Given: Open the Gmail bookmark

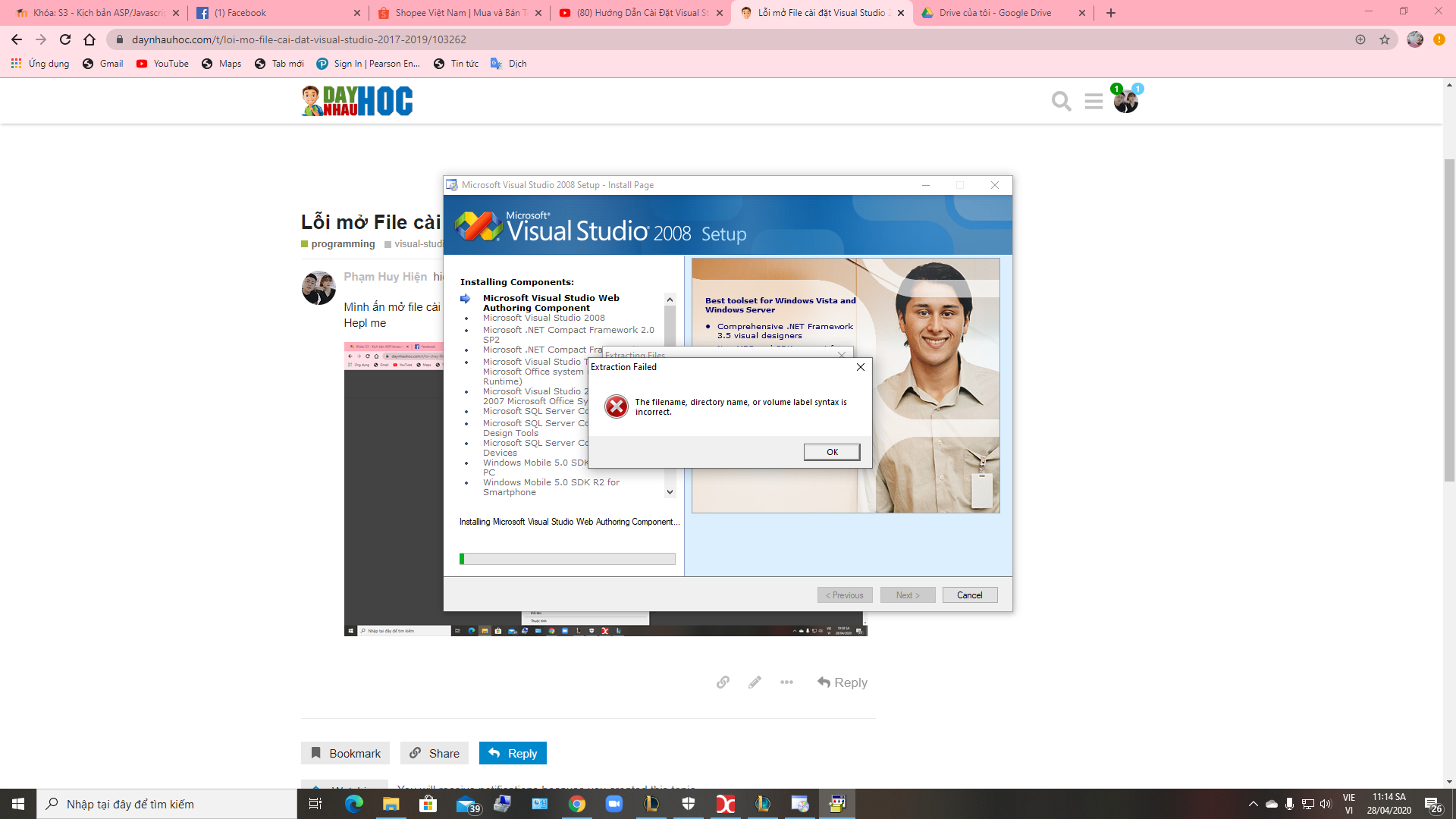Looking at the screenshot, I should [x=103, y=64].
